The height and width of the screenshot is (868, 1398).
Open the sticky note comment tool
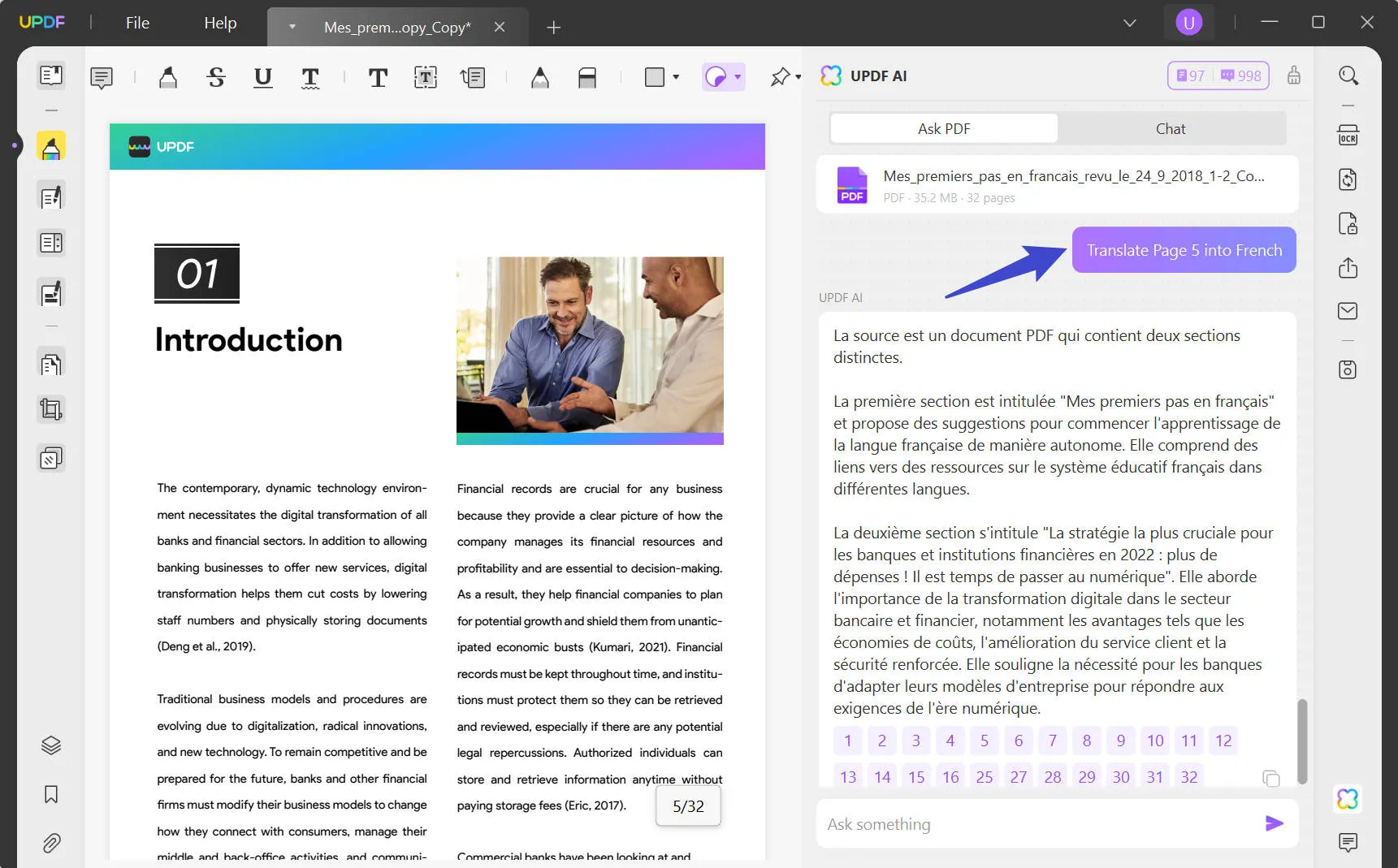coord(101,77)
